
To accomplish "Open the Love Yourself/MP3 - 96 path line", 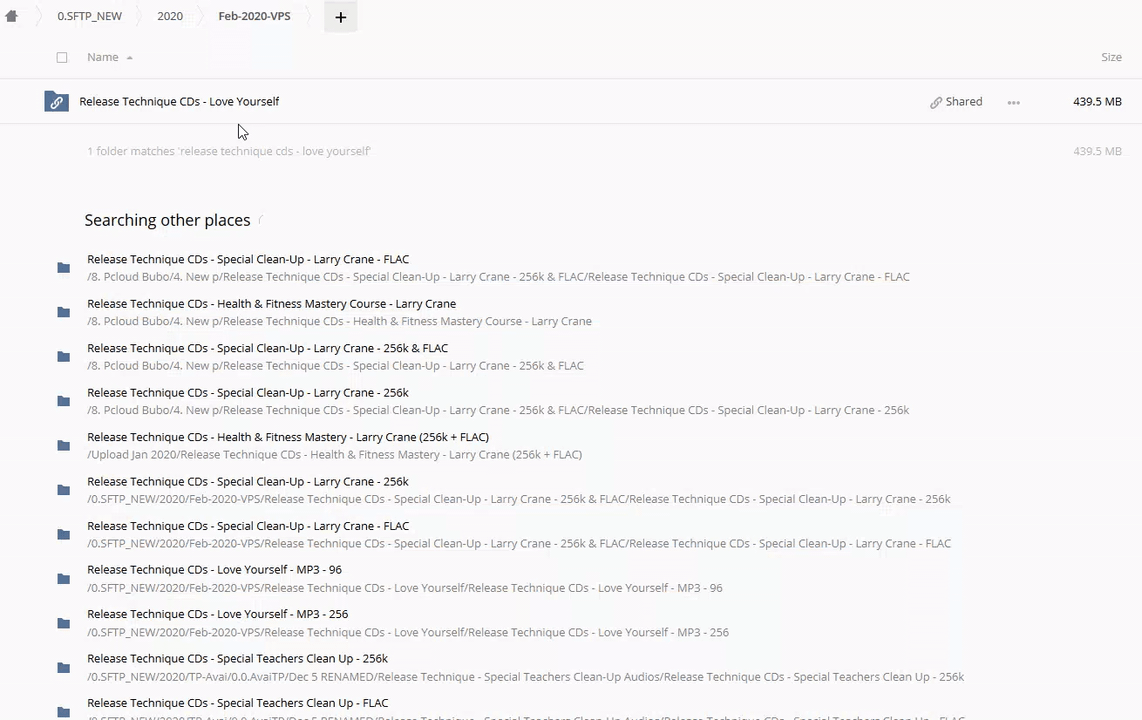I will [x=405, y=588].
